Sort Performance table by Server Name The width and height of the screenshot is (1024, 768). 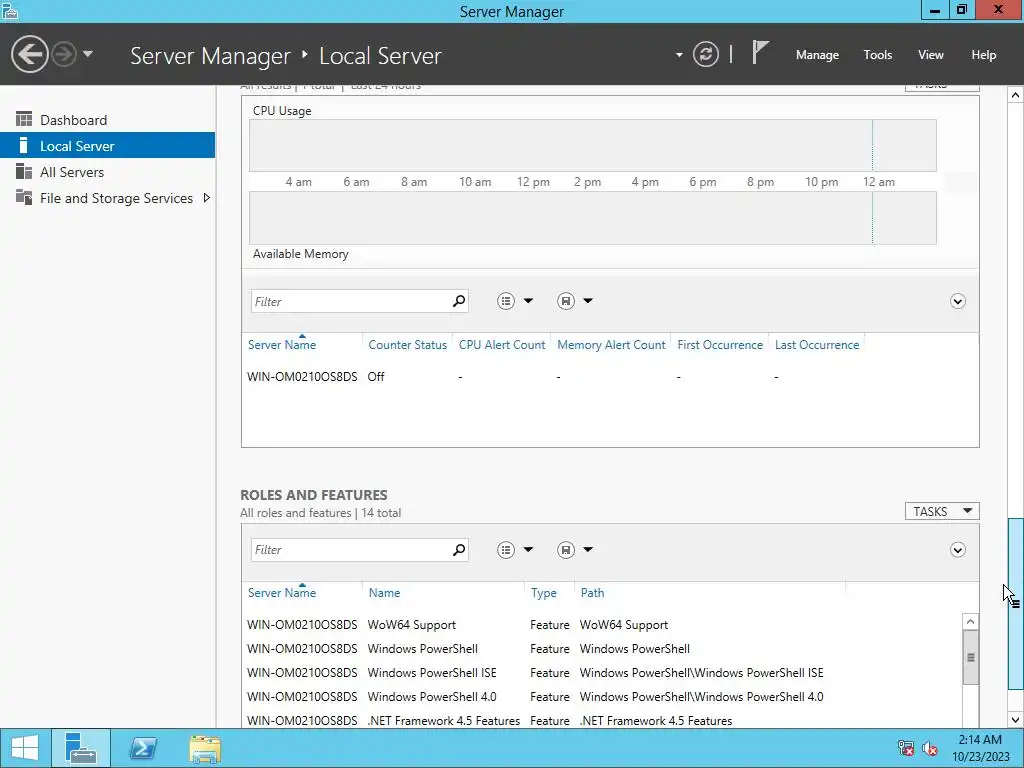[x=281, y=345]
